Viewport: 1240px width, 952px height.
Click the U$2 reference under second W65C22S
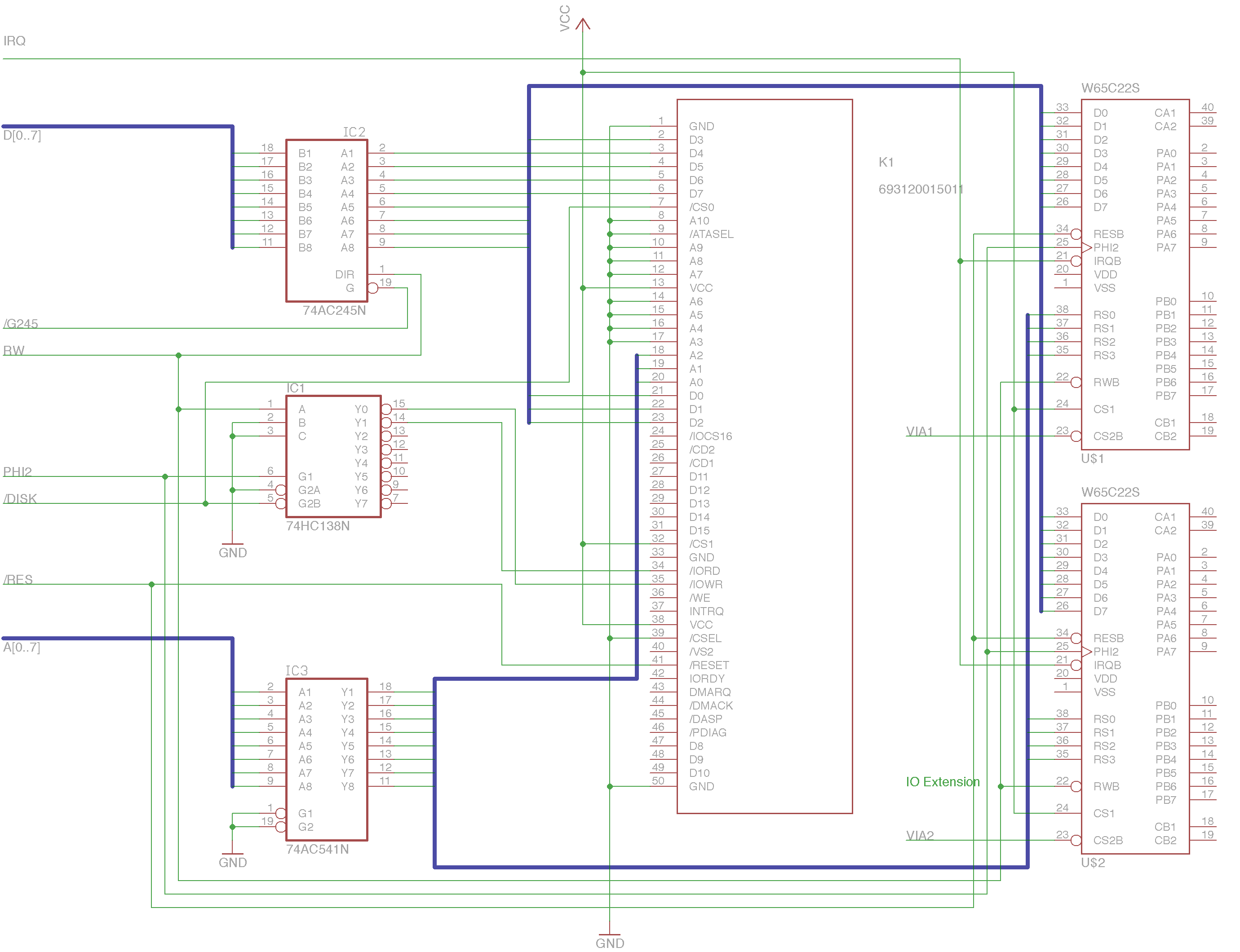1092,863
